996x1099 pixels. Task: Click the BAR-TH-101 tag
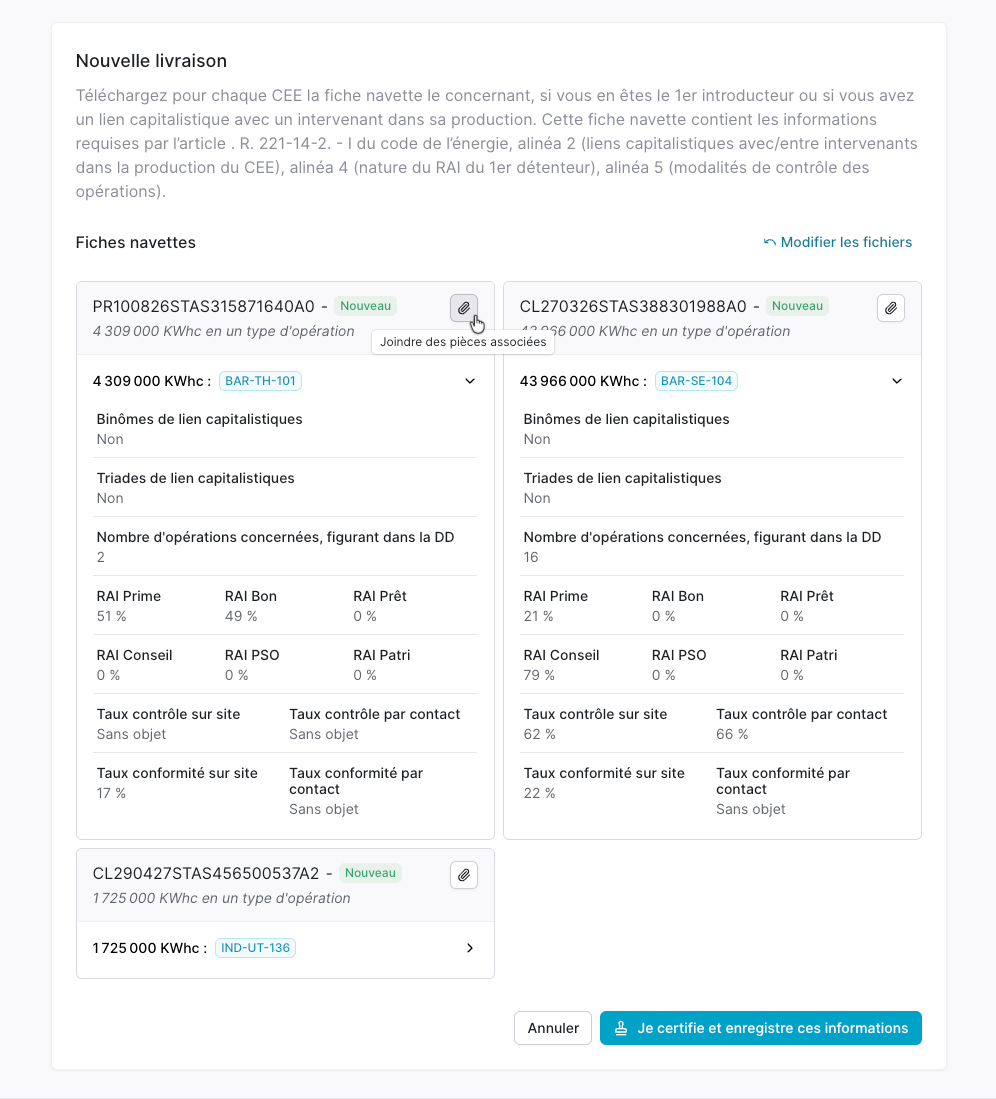pyautogui.click(x=260, y=381)
